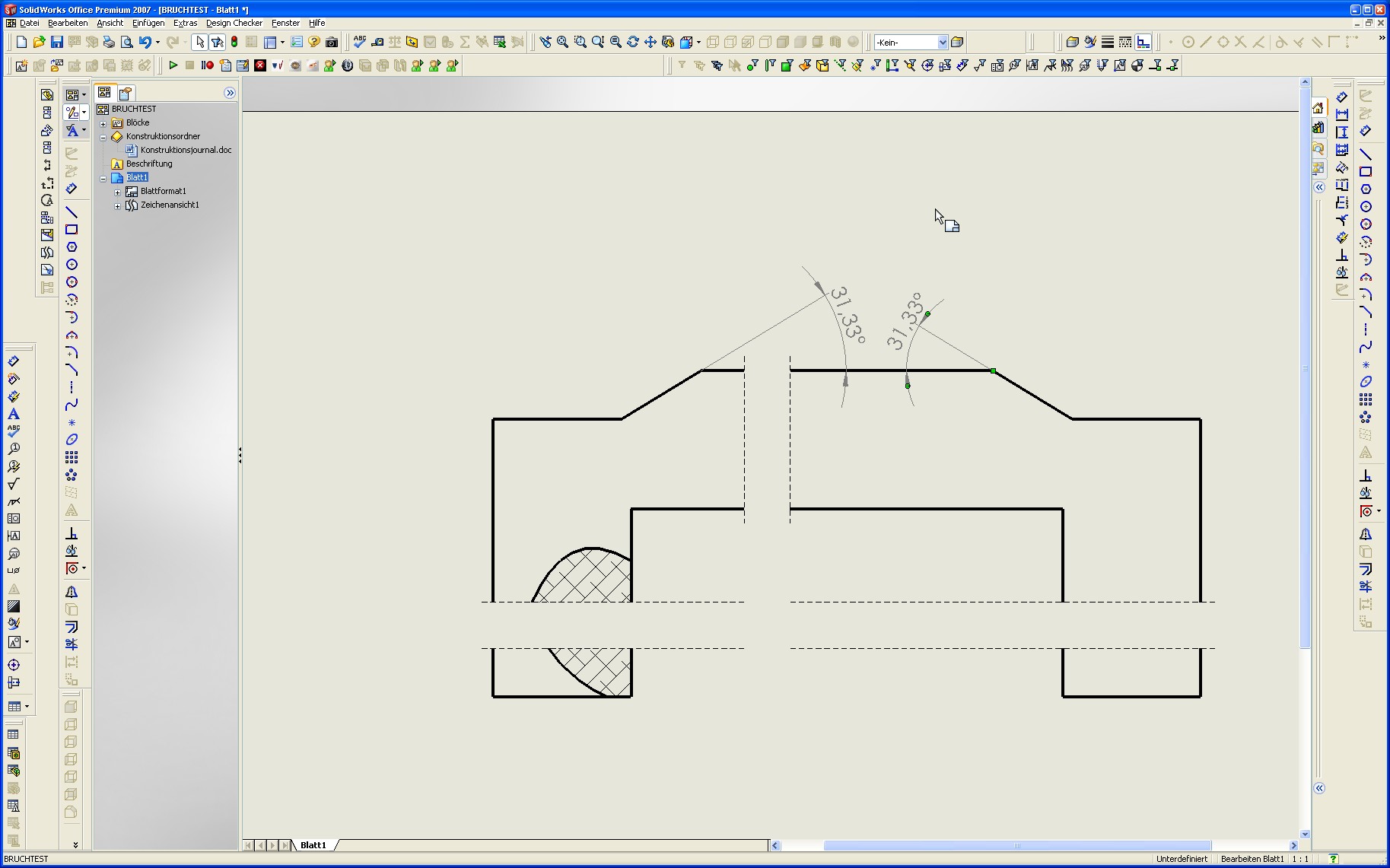Screen dimensions: 1390x868
Task: Click the record macro red circle button
Action: (x=208, y=65)
